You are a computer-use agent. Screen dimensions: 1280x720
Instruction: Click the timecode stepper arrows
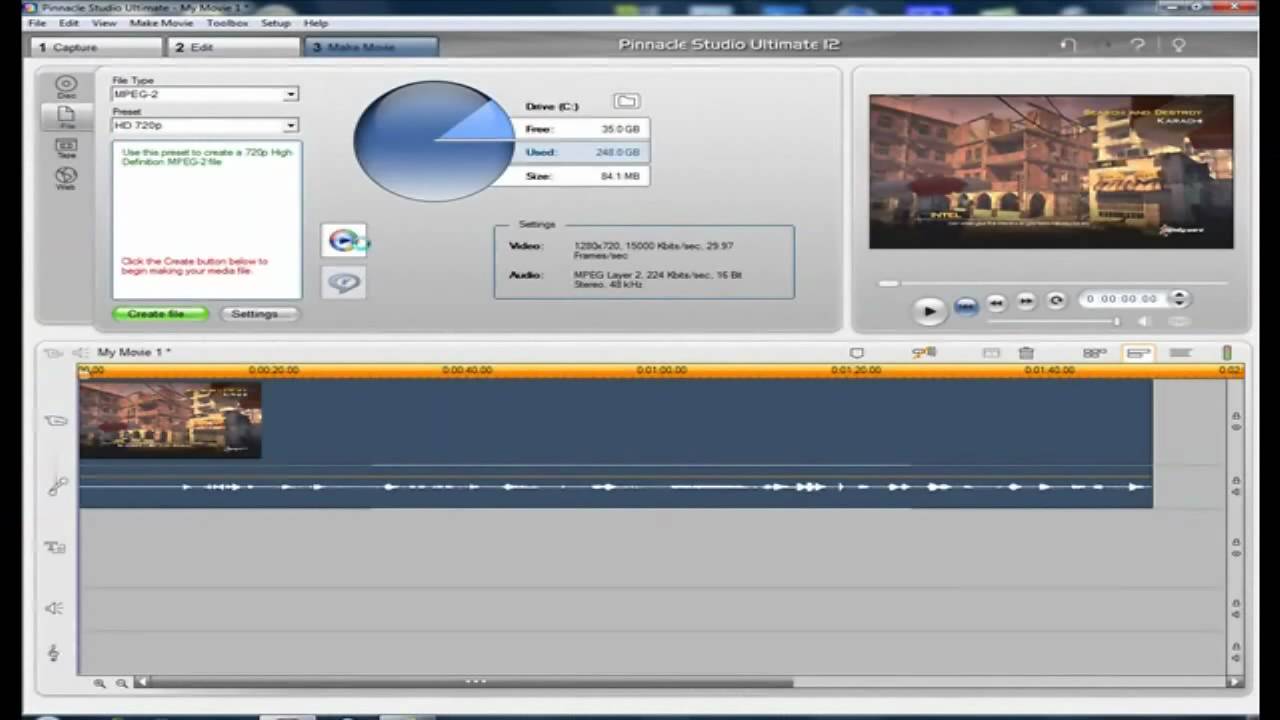[x=1179, y=299]
